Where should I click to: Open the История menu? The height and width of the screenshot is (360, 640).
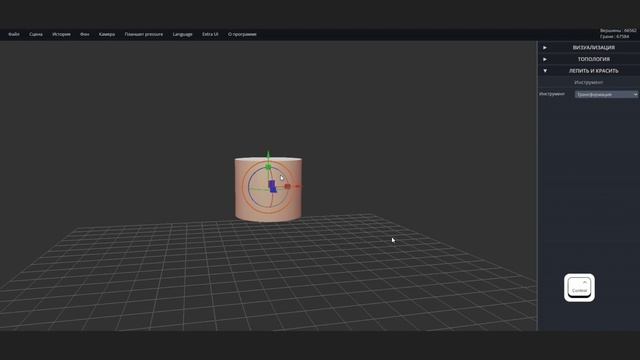tap(61, 34)
